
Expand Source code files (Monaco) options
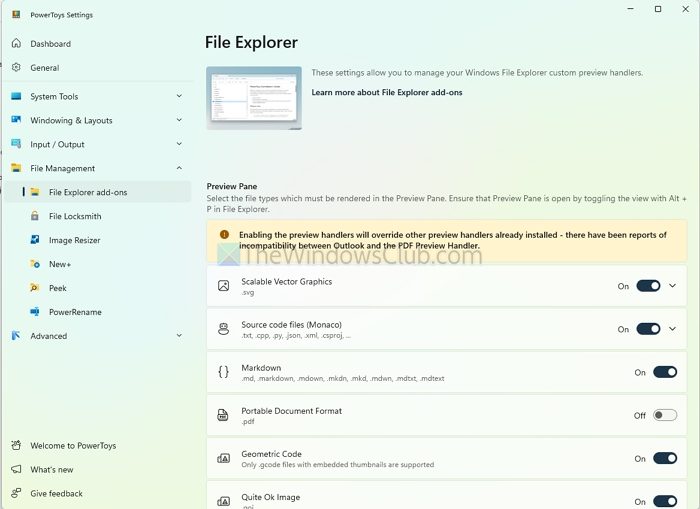click(x=673, y=329)
